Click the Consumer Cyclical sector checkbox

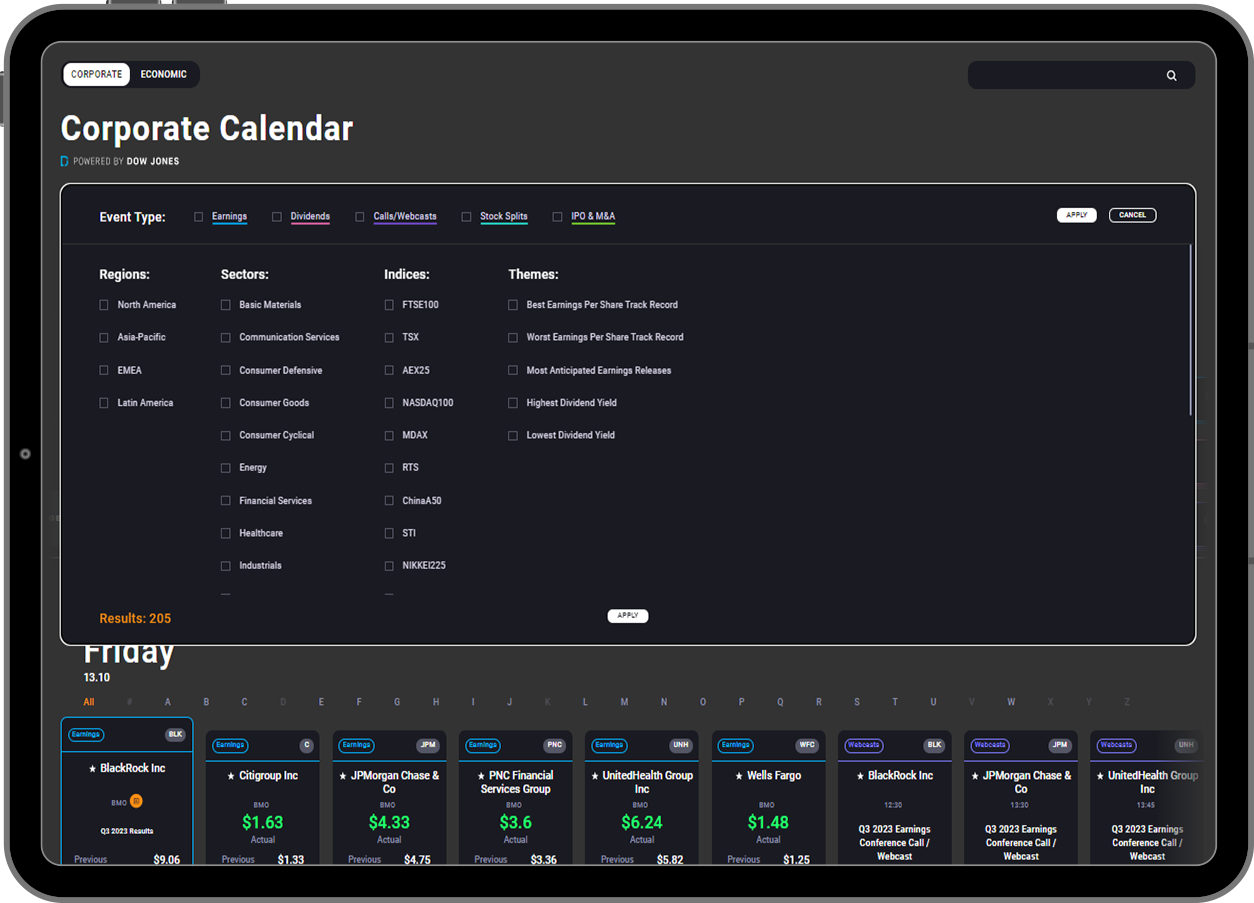[x=226, y=435]
